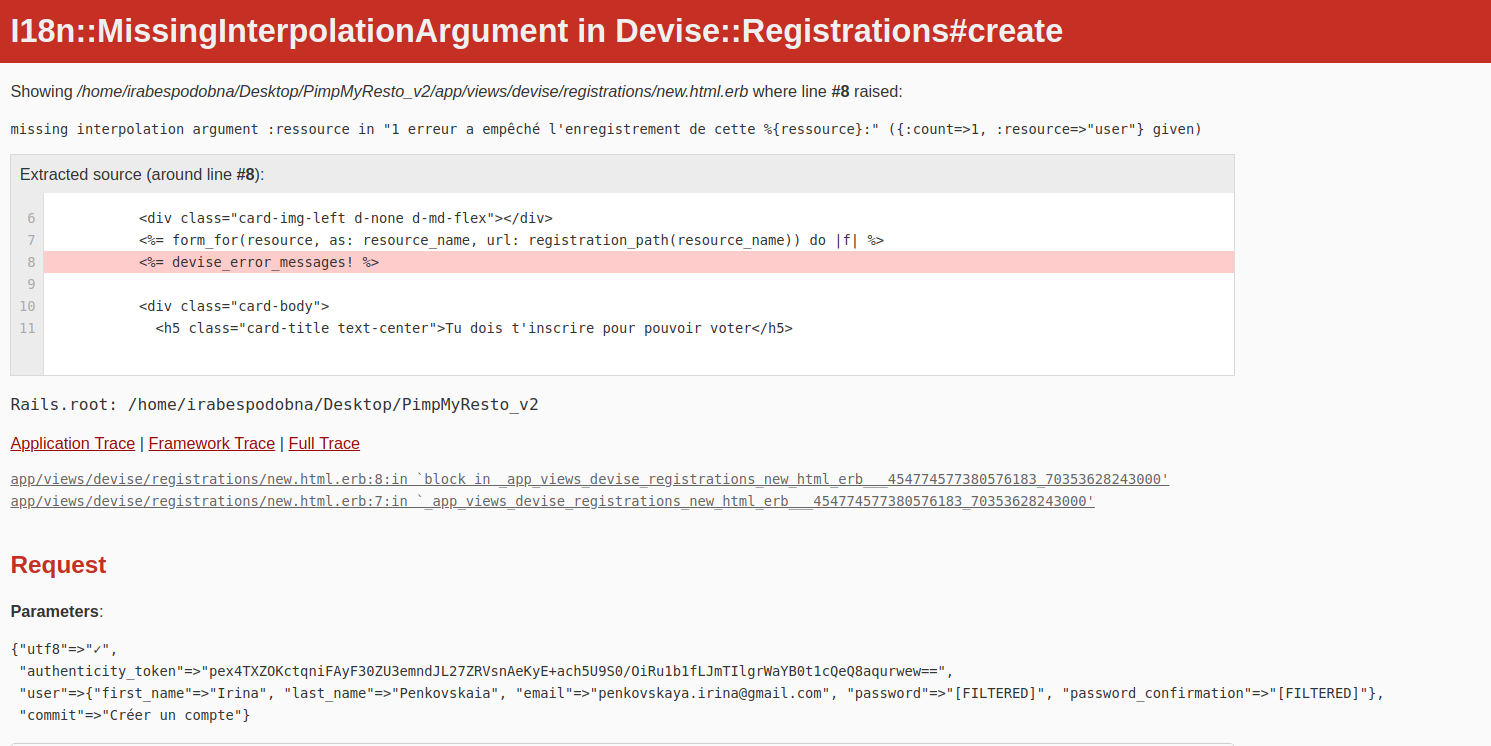Click the highlighted devise_error_messages! source line

tap(639, 262)
